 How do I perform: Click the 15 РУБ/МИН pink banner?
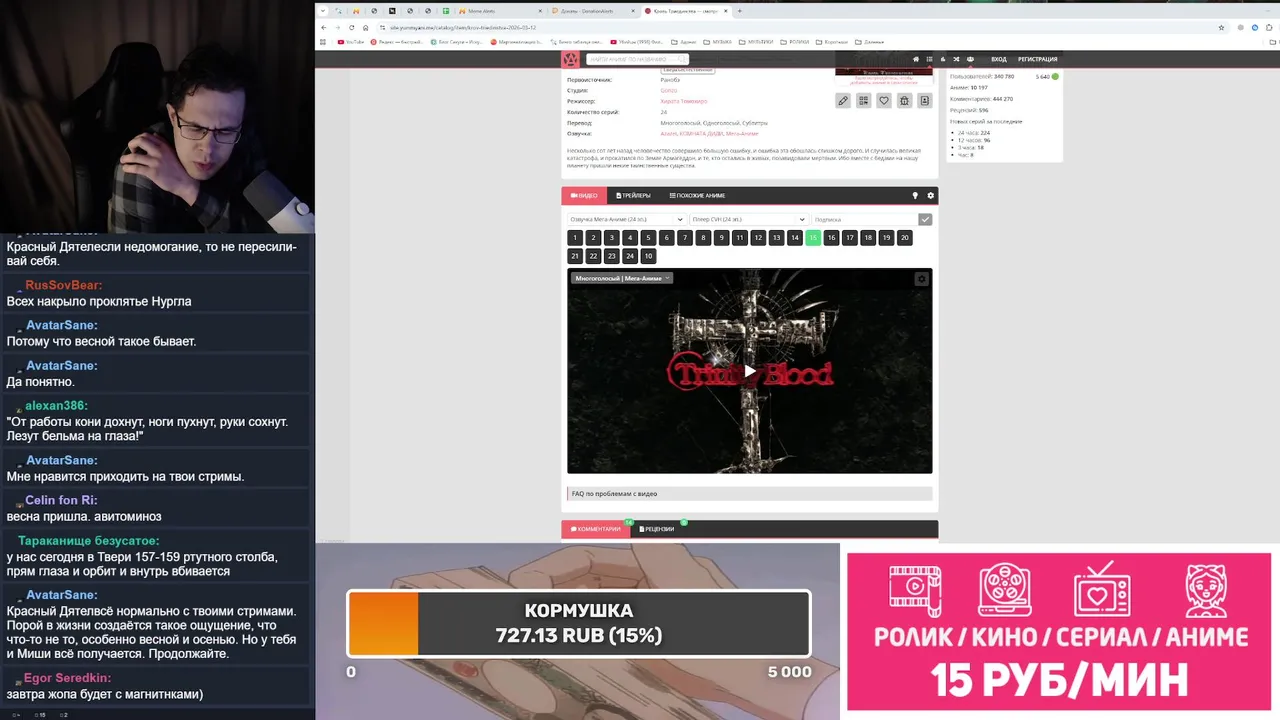pyautogui.click(x=1059, y=631)
